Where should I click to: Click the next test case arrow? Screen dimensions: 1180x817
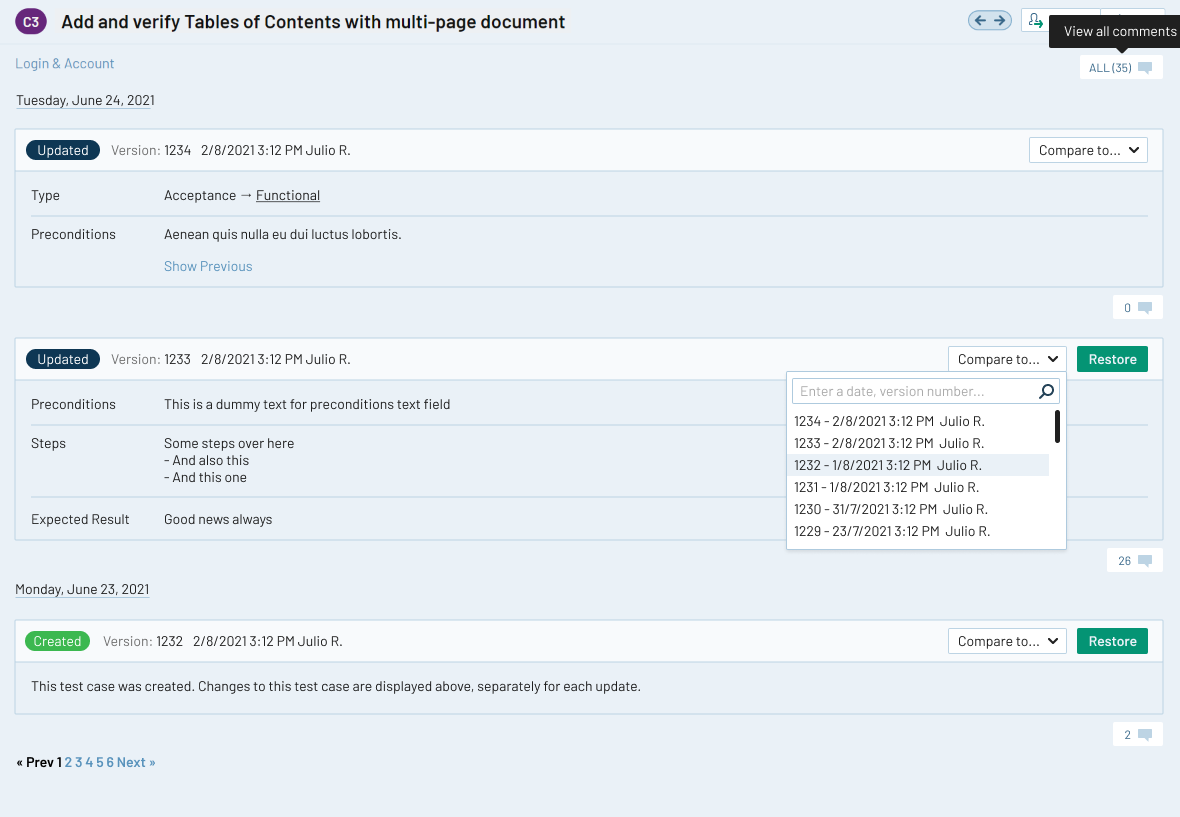pos(999,21)
